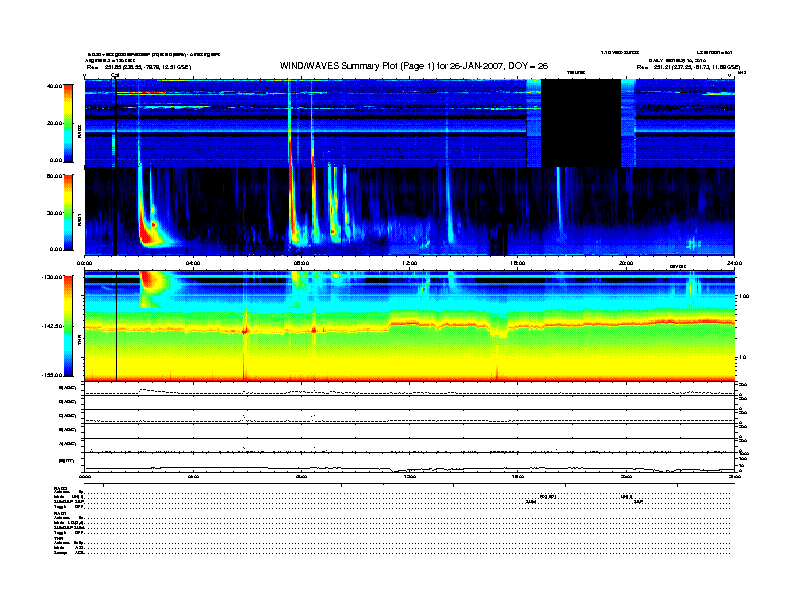
Task: Select the 30.00 label on RAD1 scale
Action: point(54,213)
